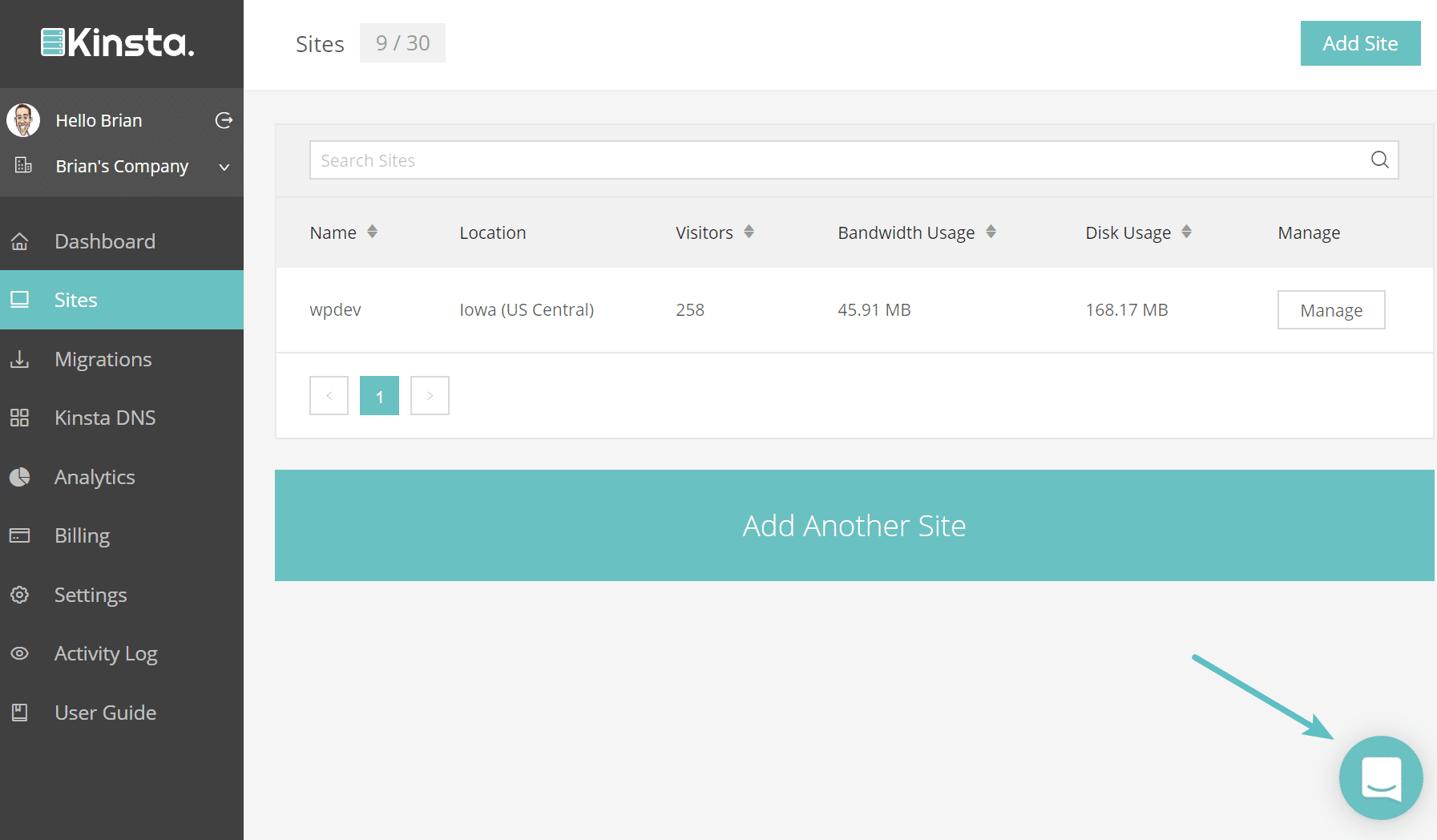This screenshot has height=840, width=1437.
Task: Click inside the Search Sites field
Action: [x=721, y=160]
